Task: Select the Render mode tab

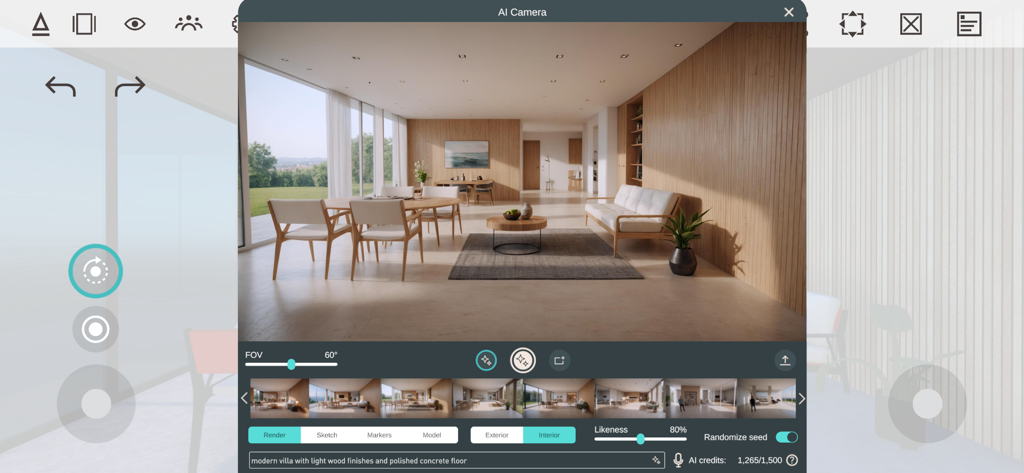Action: (274, 435)
